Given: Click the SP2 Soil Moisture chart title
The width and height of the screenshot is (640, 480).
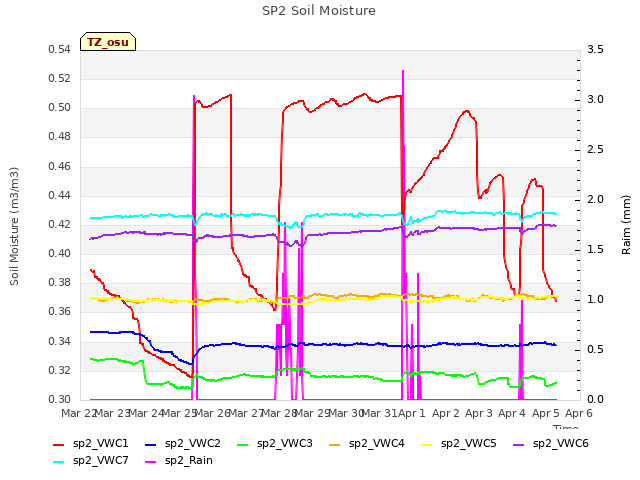Looking at the screenshot, I should [x=319, y=11].
